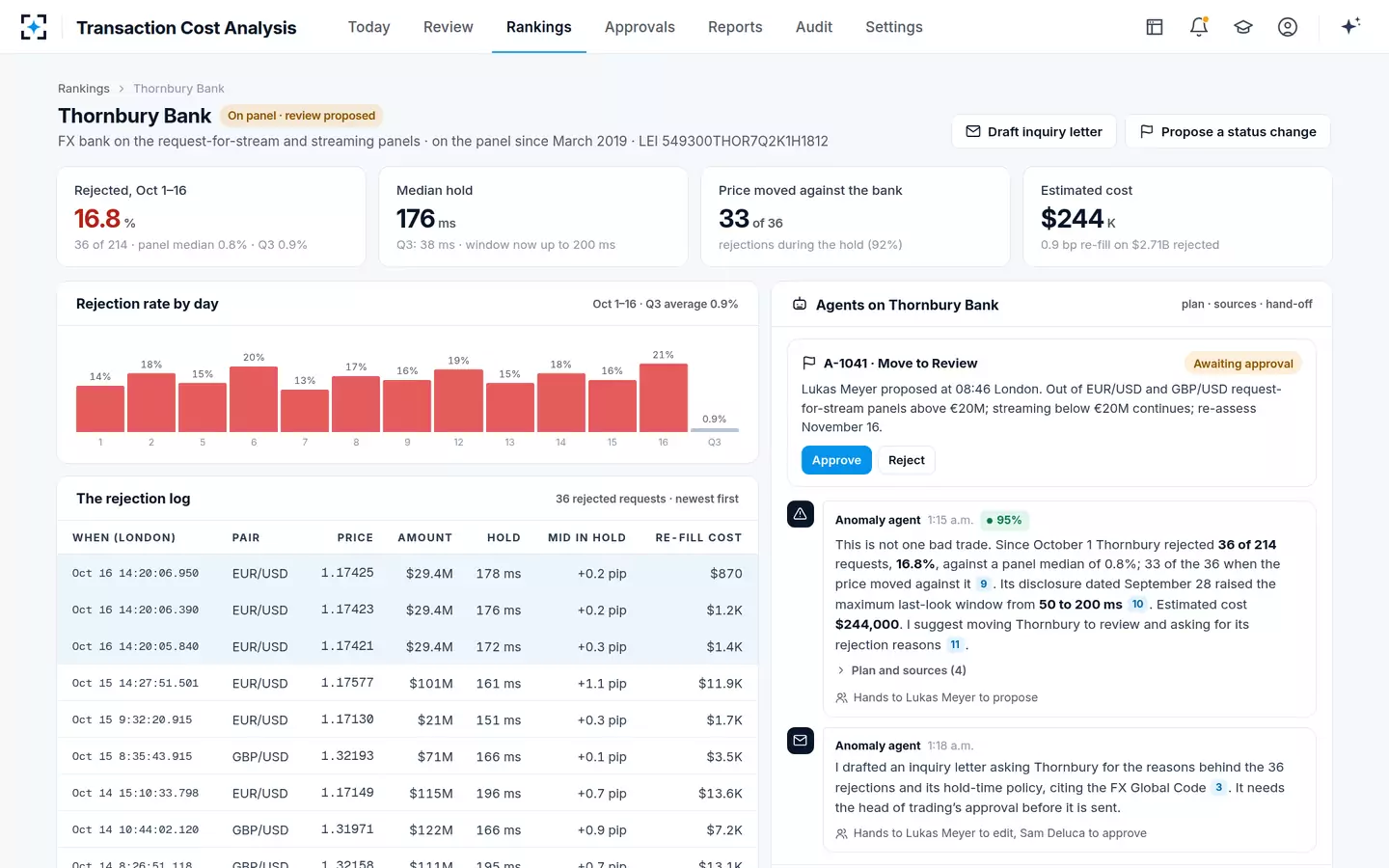Click the Estimated cost $244K card

click(x=1178, y=217)
